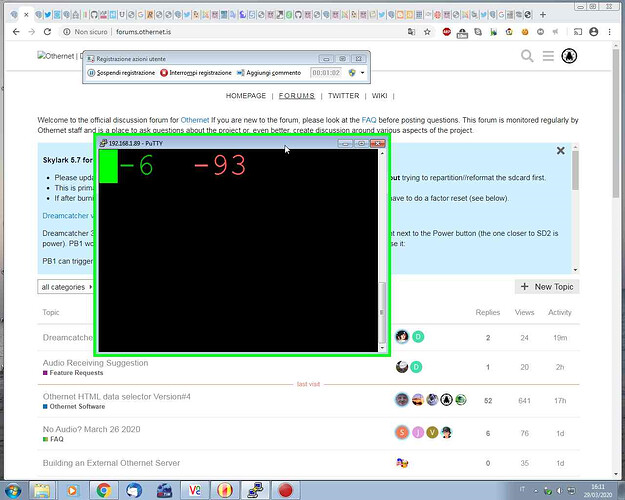This screenshot has height=500, width=625.
Task: Select FORUMS in the site navigation
Action: pos(297,96)
